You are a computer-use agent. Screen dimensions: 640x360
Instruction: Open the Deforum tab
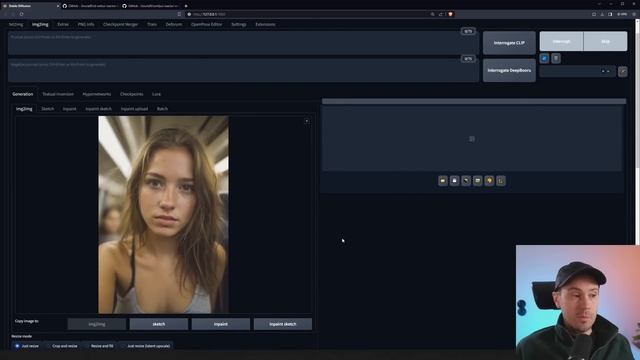[174, 24]
